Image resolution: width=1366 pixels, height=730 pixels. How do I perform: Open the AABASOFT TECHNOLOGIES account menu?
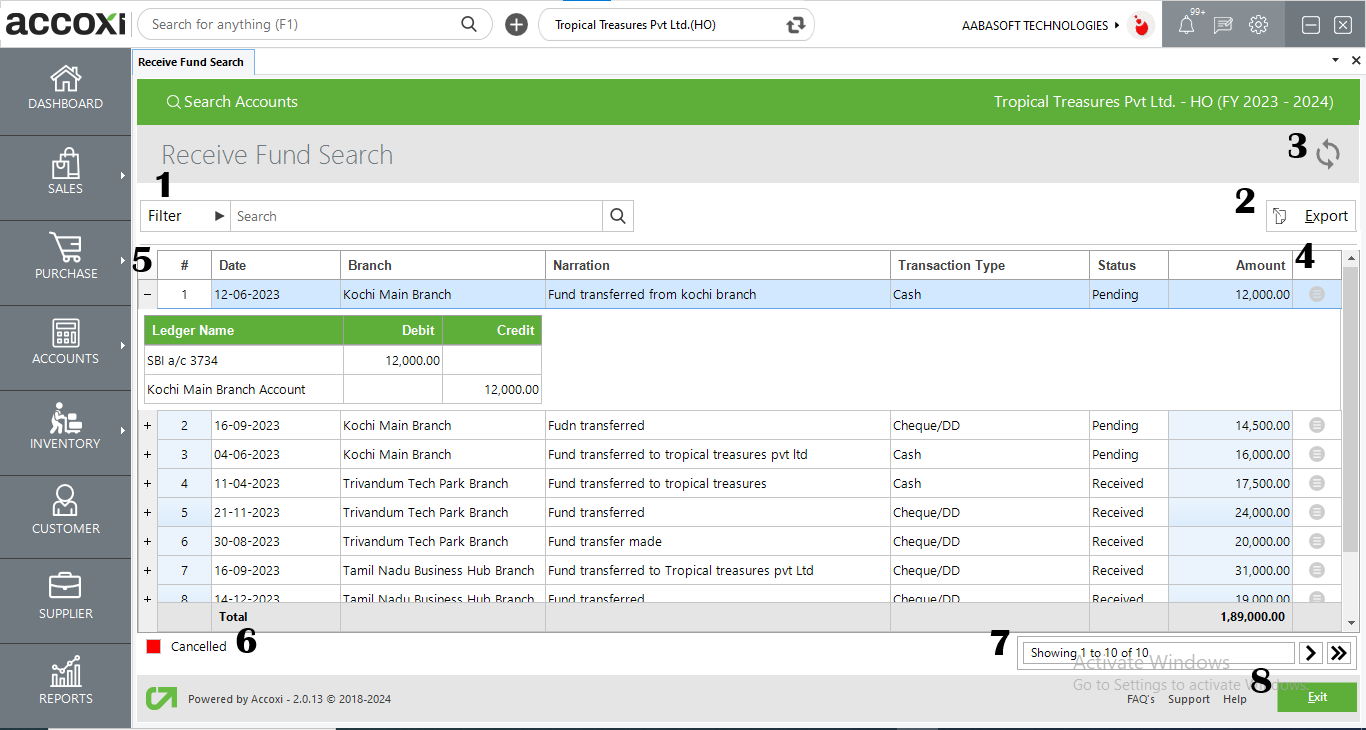click(x=1036, y=24)
